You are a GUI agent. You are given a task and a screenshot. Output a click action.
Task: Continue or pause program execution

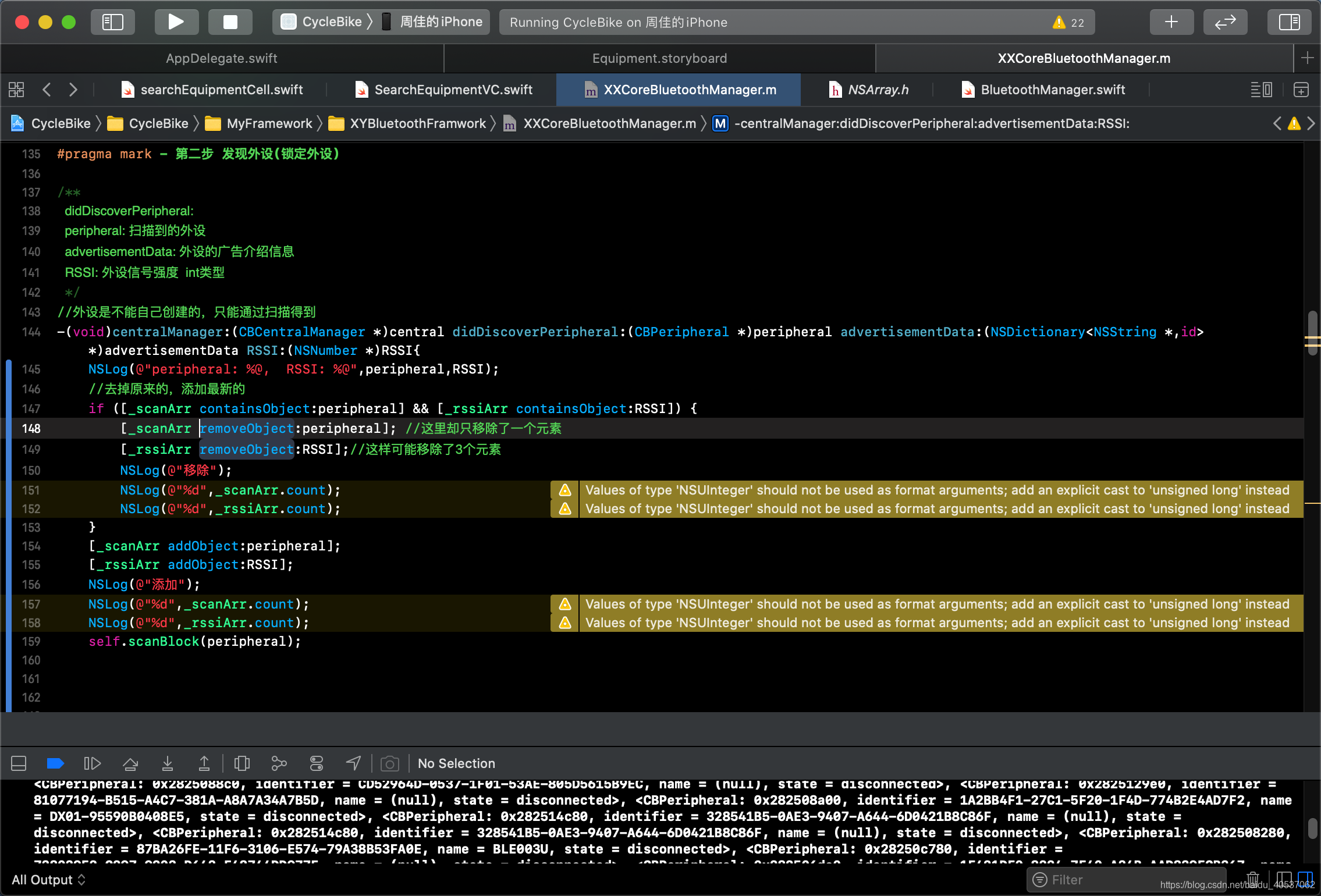(x=92, y=763)
